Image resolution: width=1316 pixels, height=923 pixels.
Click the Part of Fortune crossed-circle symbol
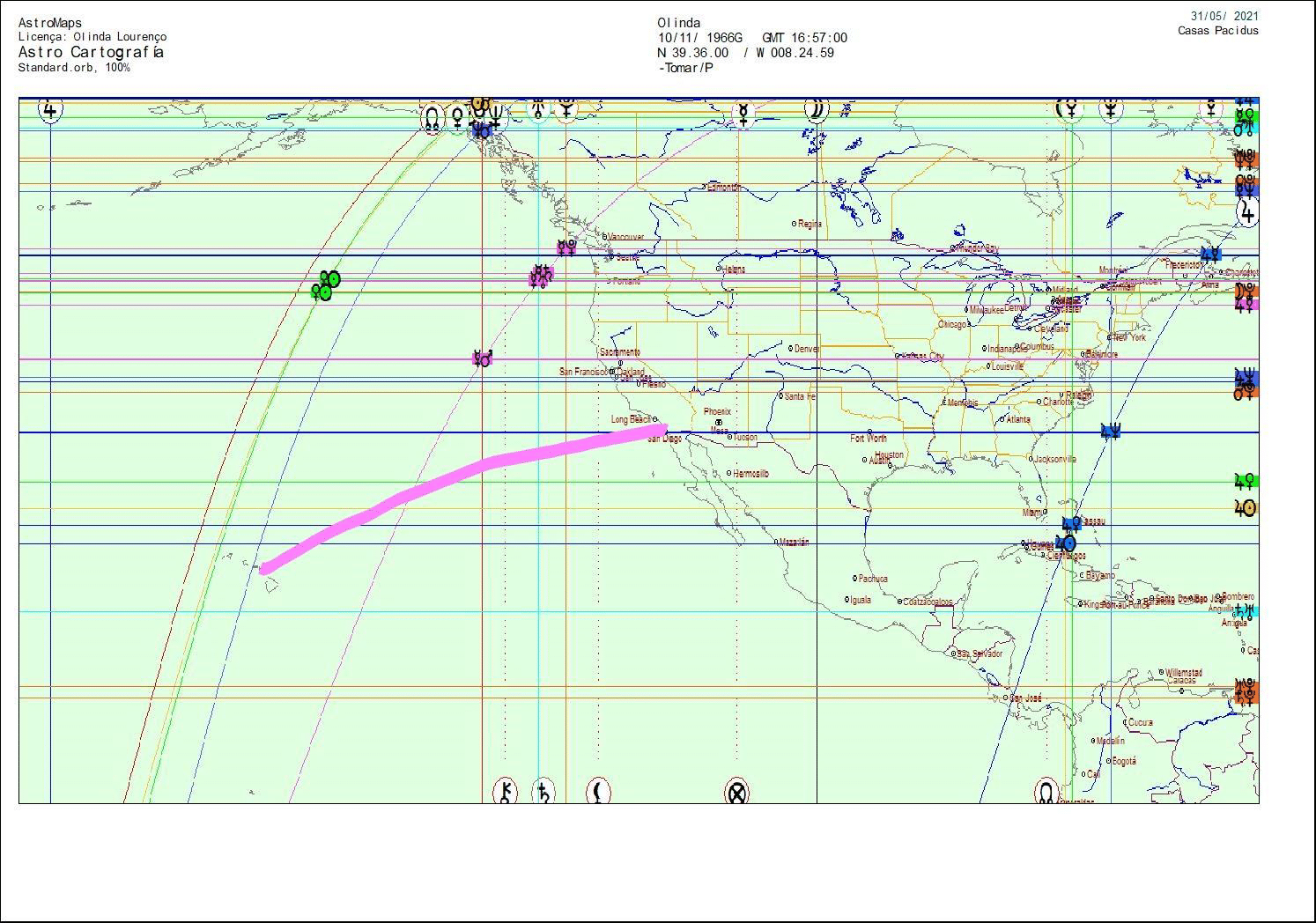click(737, 793)
